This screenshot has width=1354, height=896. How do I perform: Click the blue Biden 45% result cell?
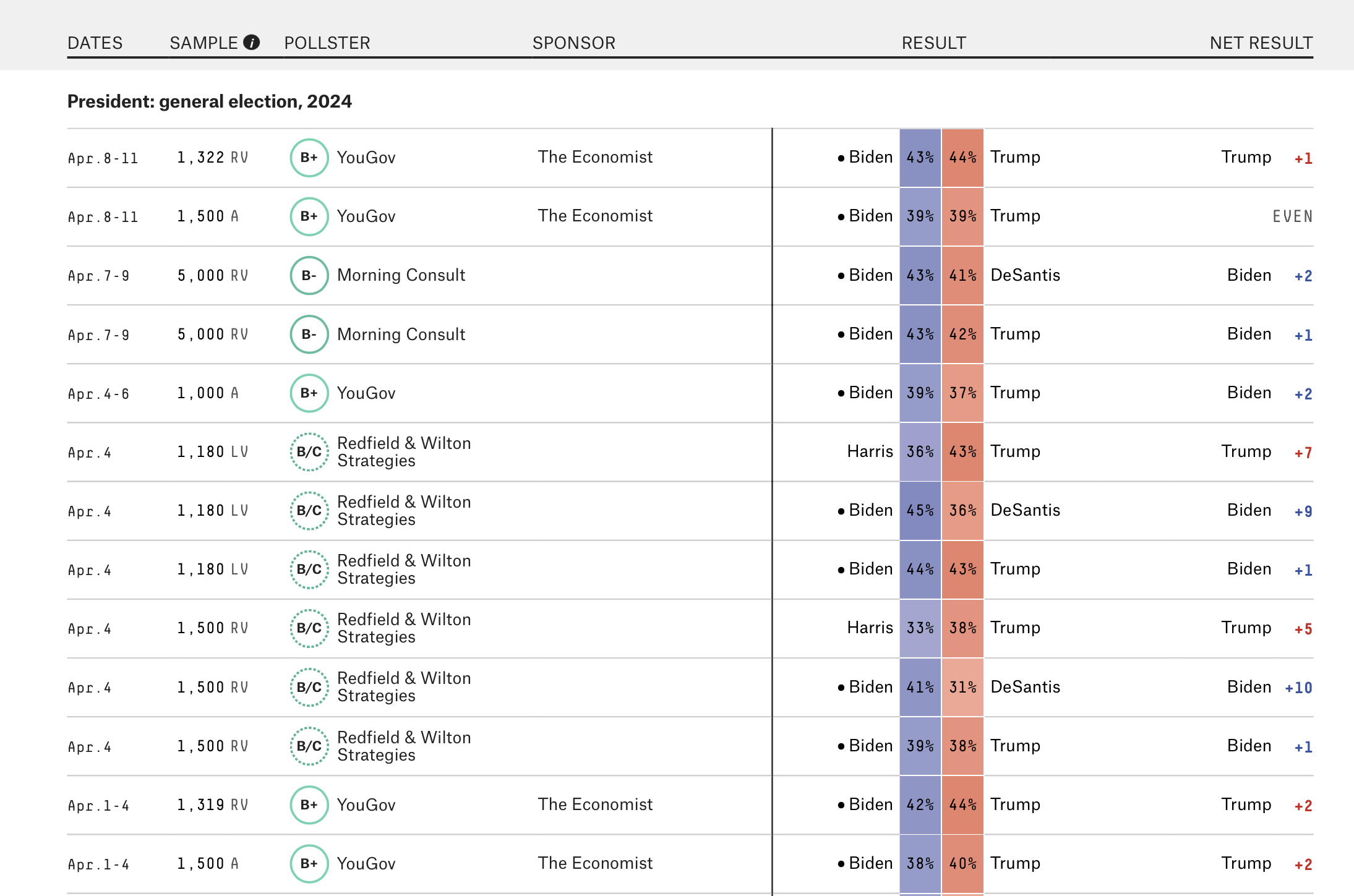click(x=920, y=511)
